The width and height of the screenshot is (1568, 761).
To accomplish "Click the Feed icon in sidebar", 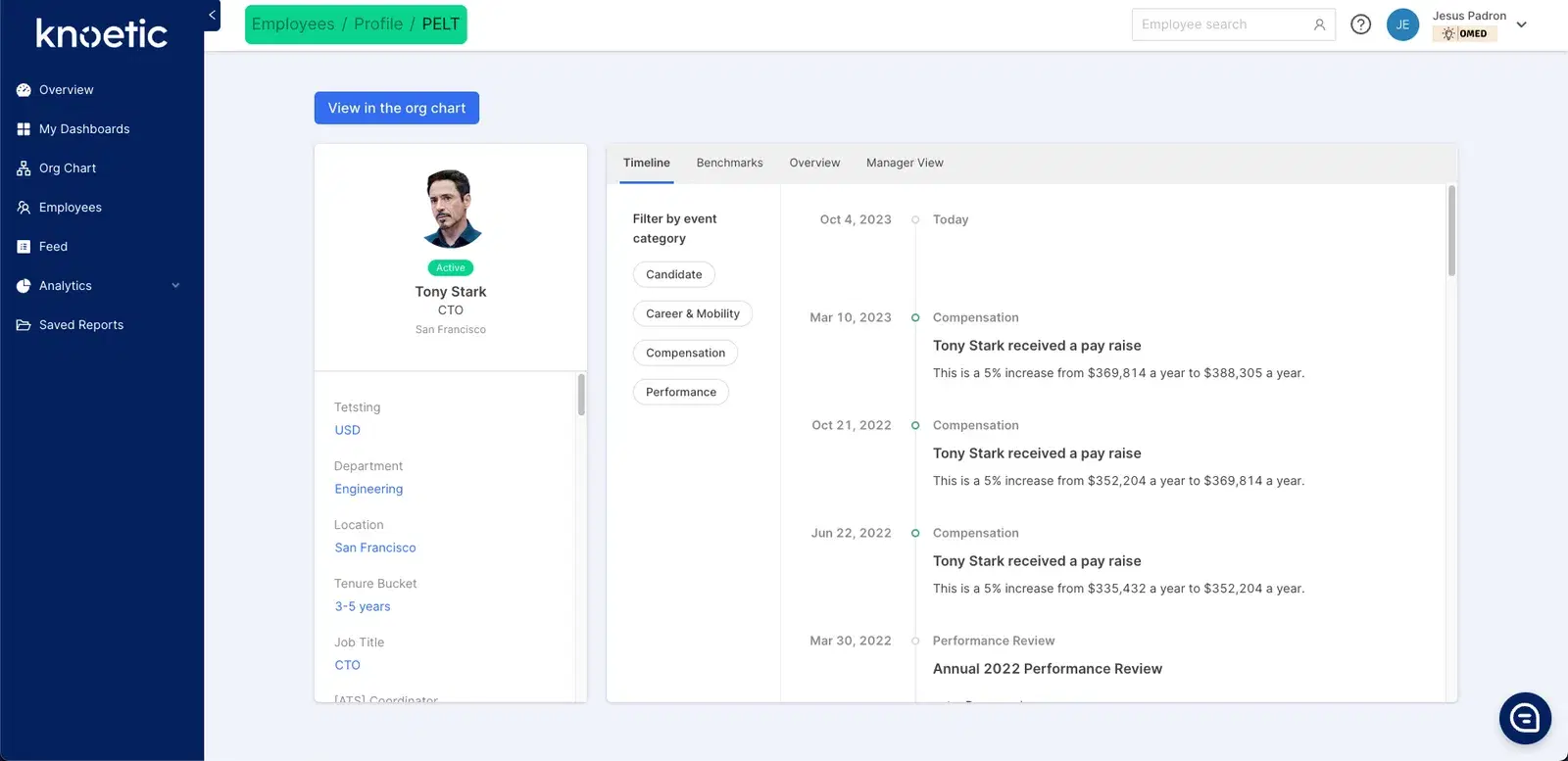I will 24,247.
